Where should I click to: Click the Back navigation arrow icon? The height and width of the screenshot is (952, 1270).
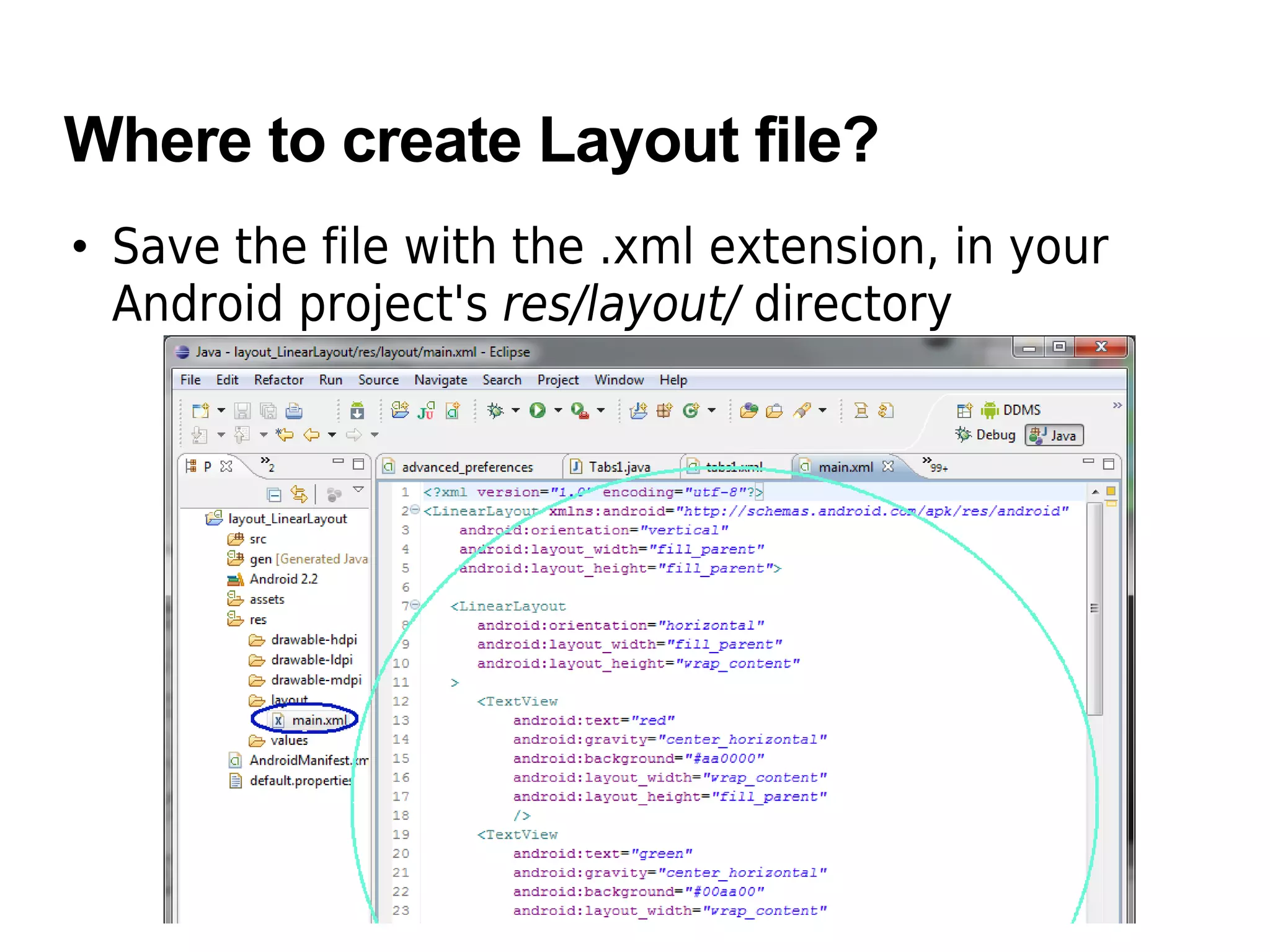pyautogui.click(x=311, y=435)
